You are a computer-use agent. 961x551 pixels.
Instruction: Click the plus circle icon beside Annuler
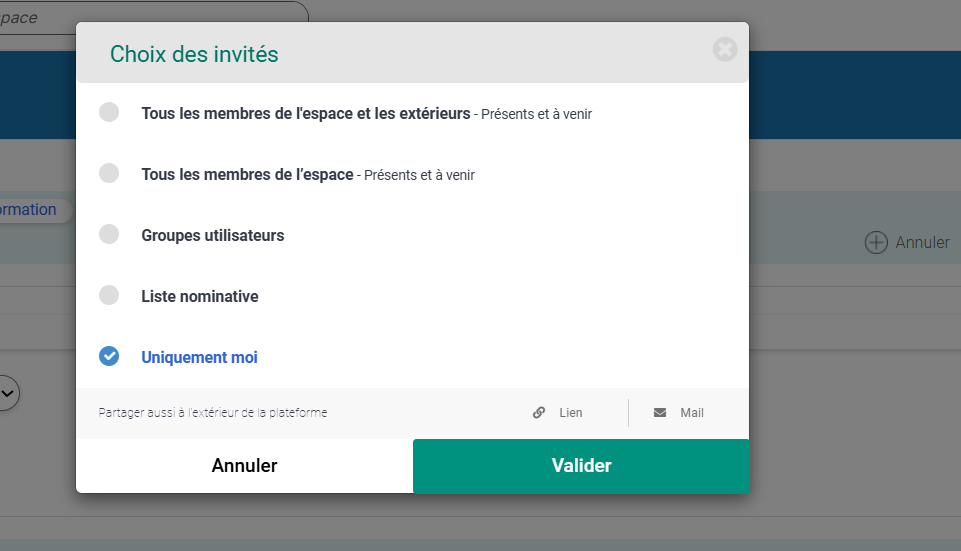pyautogui.click(x=876, y=243)
